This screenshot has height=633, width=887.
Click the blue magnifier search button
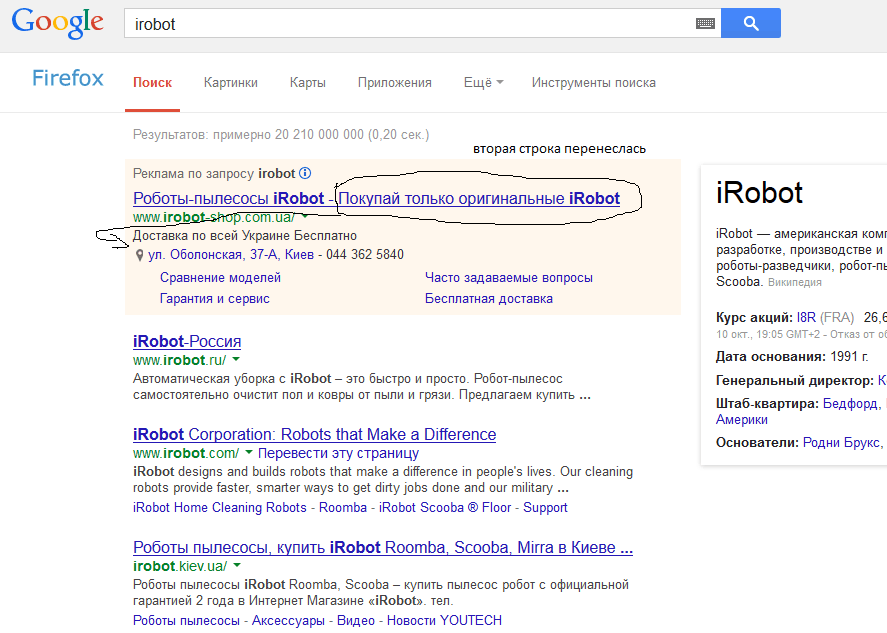click(750, 23)
